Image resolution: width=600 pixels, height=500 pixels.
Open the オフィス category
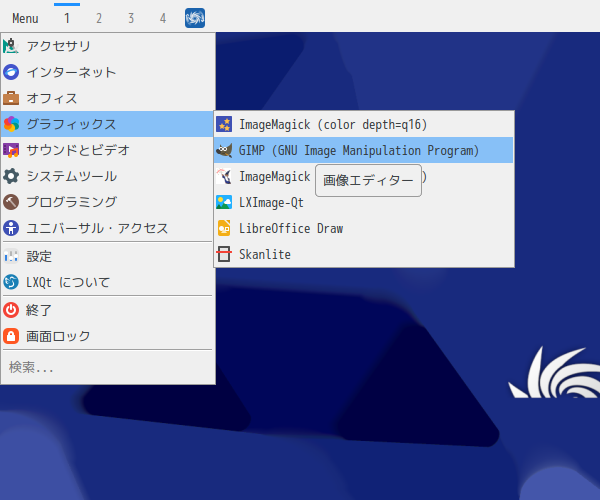pos(107,98)
